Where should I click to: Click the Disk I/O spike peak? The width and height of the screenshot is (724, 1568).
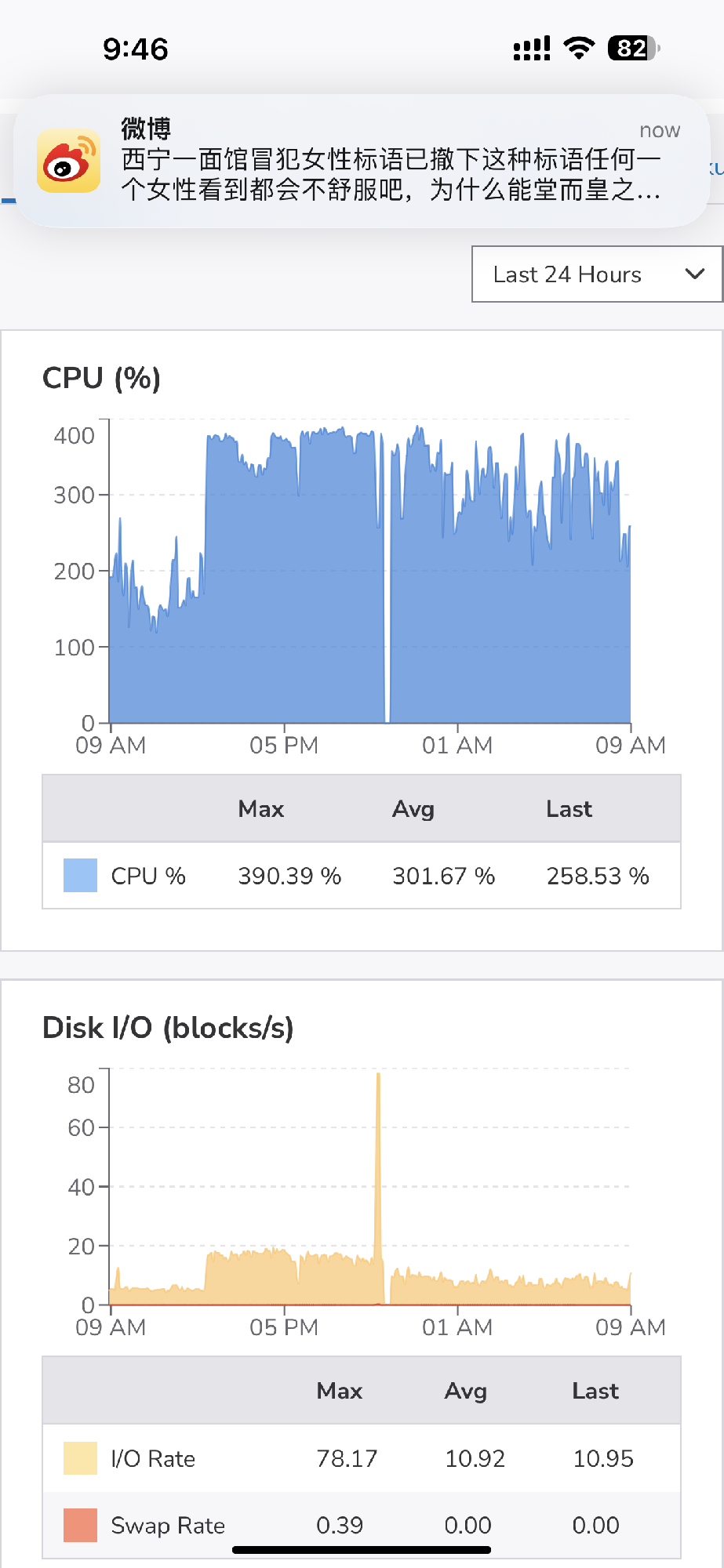coord(378,1076)
